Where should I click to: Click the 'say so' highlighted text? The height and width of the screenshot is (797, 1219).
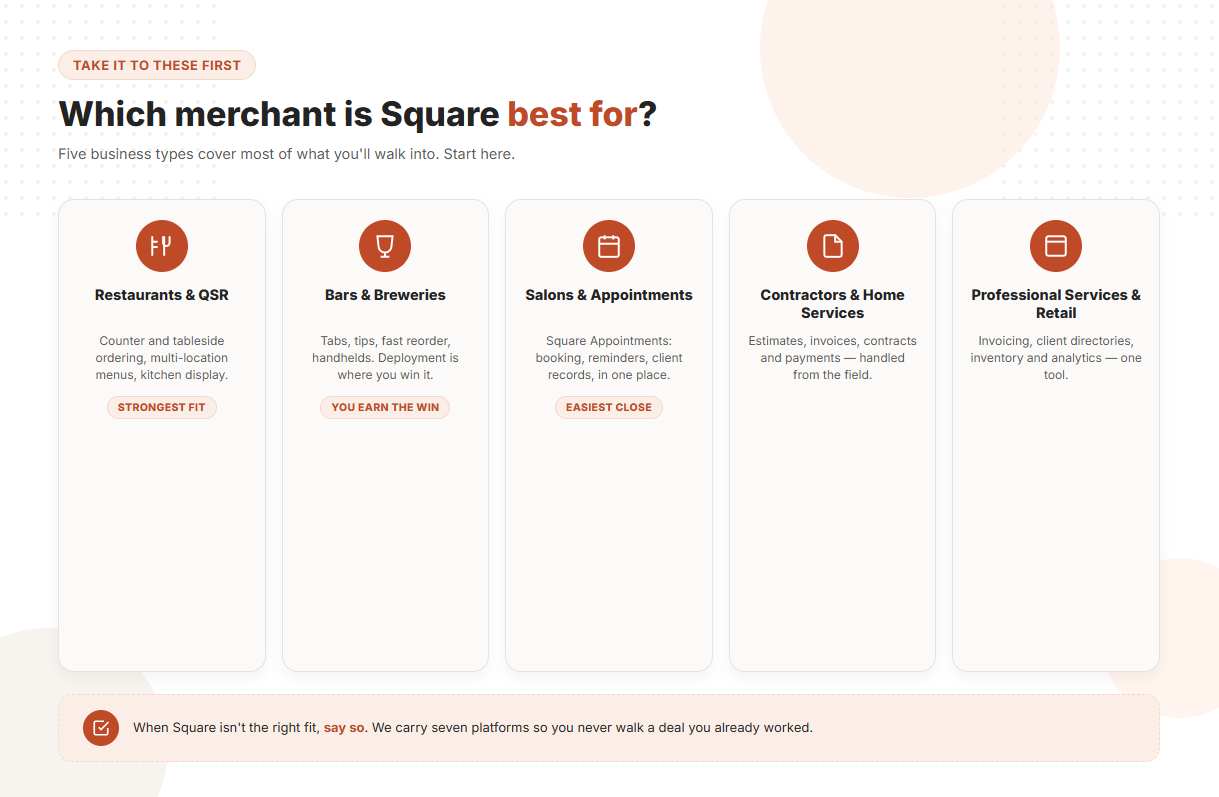tap(344, 728)
